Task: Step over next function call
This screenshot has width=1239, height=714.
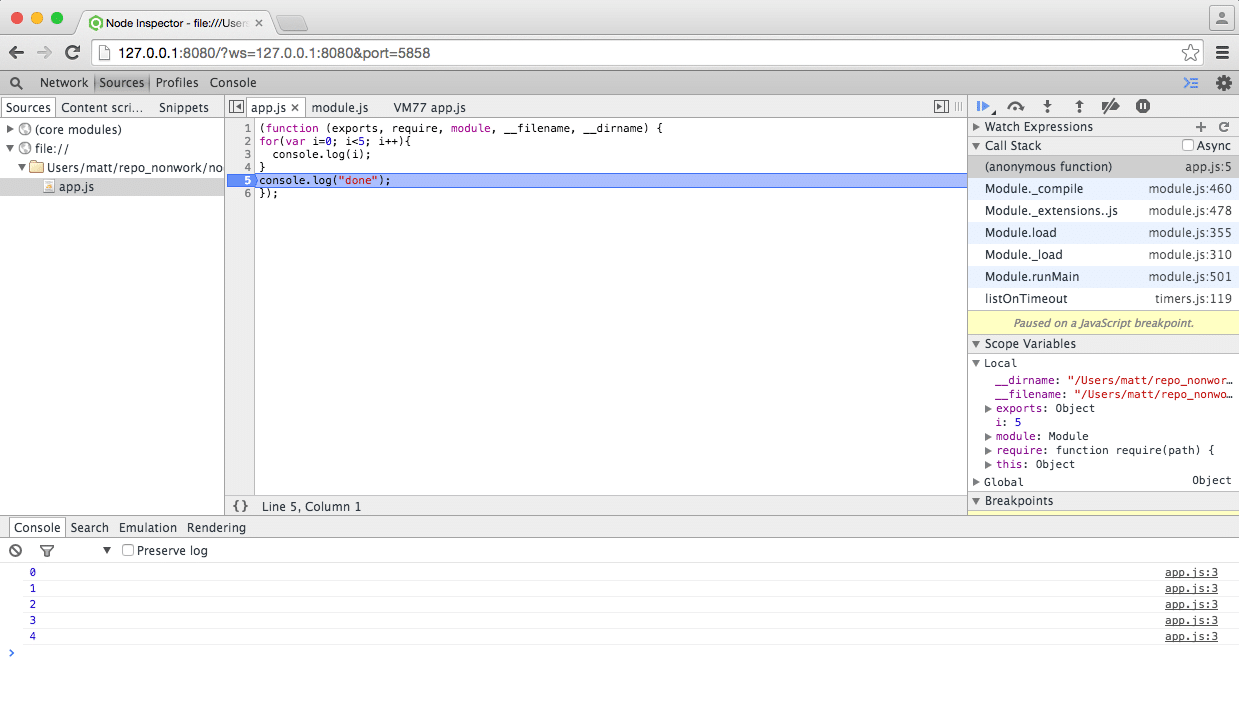Action: coord(1015,106)
